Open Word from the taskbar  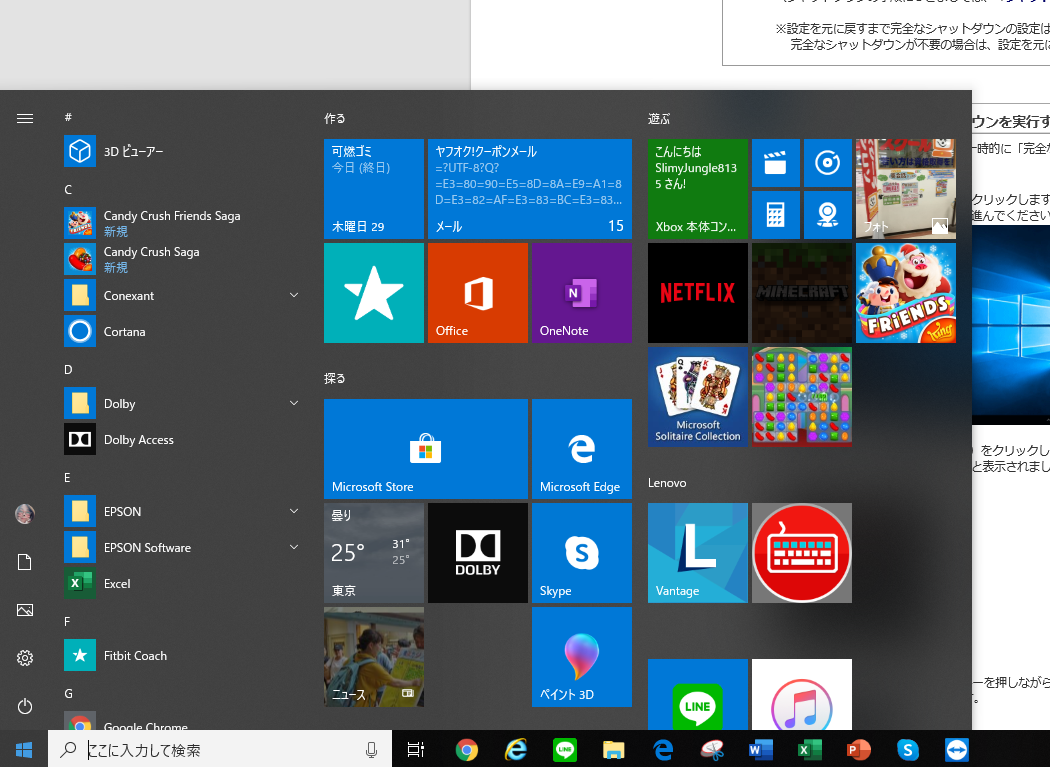(x=761, y=750)
